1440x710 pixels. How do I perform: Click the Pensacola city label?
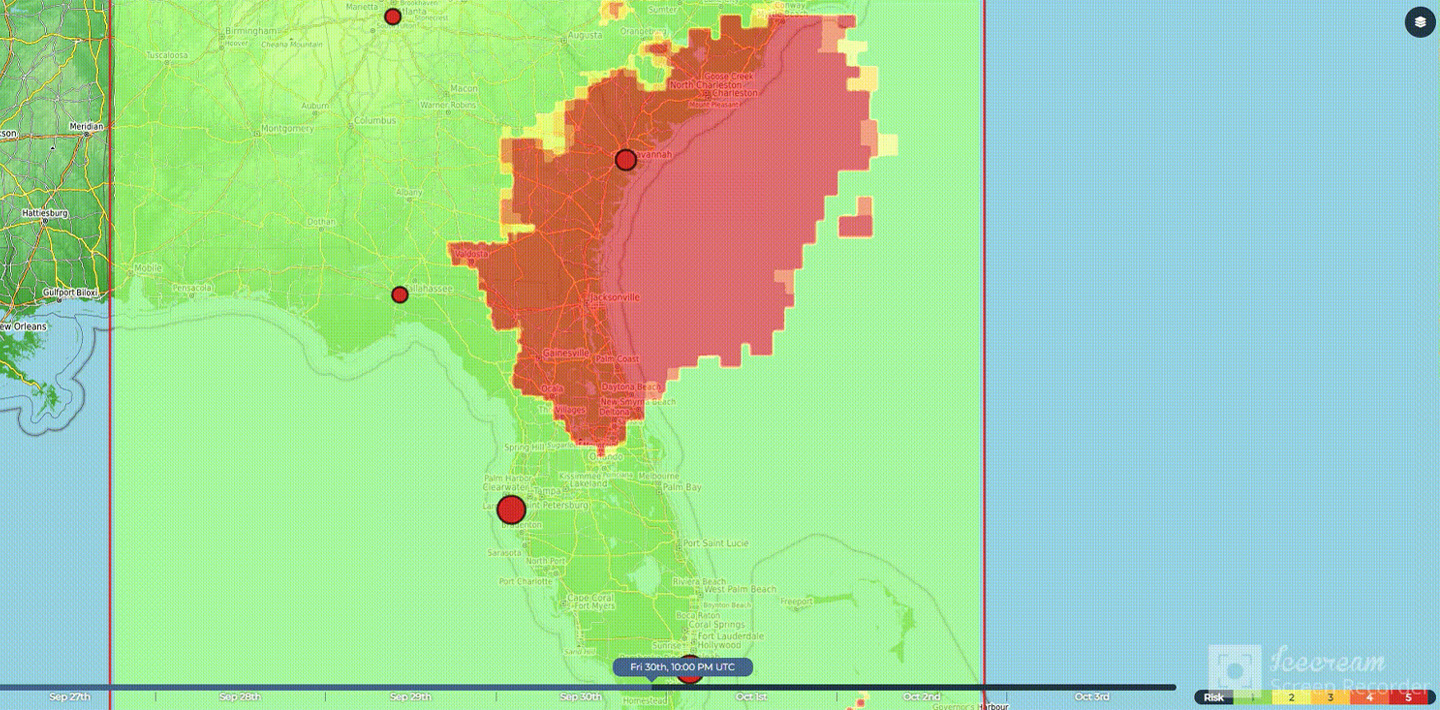click(192, 288)
